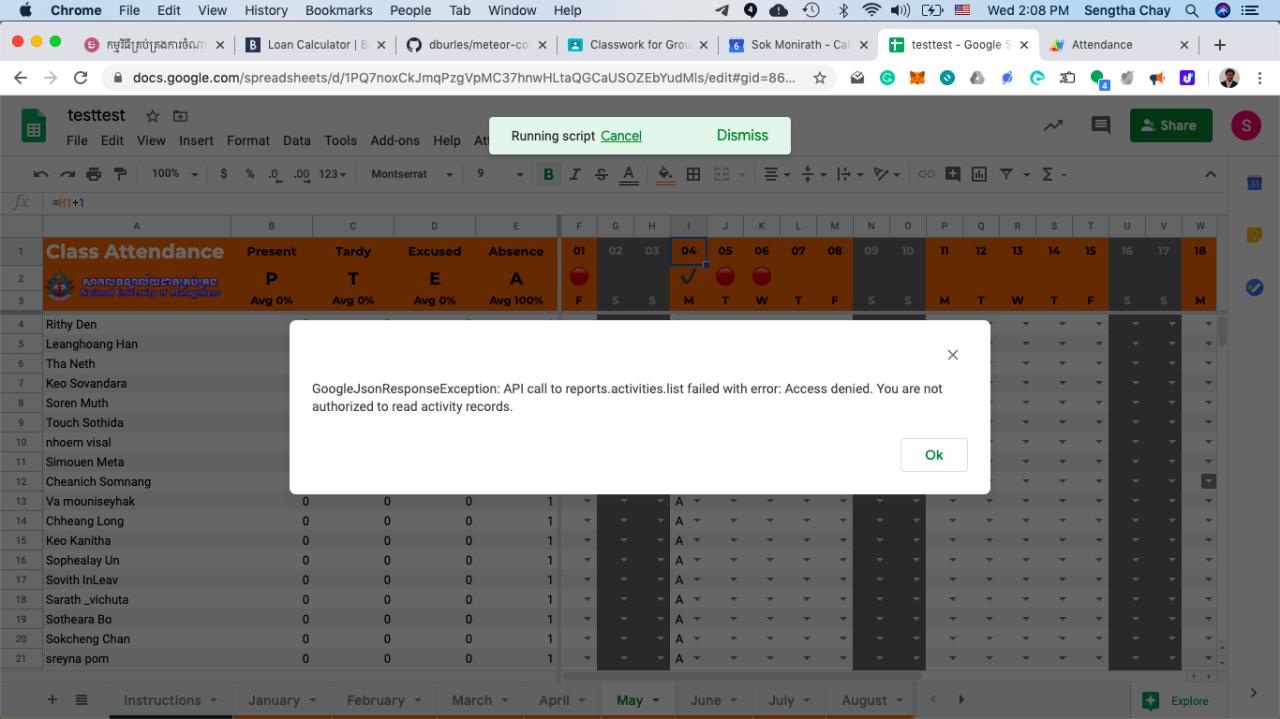Open the activity dashboard trend icon
This screenshot has width=1280, height=719.
(x=1053, y=125)
